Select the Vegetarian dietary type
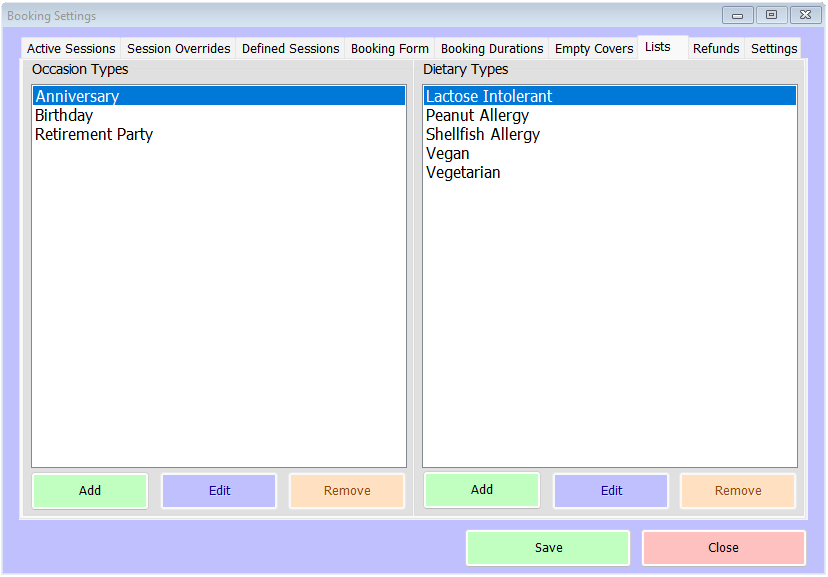This screenshot has height=577, width=828. [463, 172]
